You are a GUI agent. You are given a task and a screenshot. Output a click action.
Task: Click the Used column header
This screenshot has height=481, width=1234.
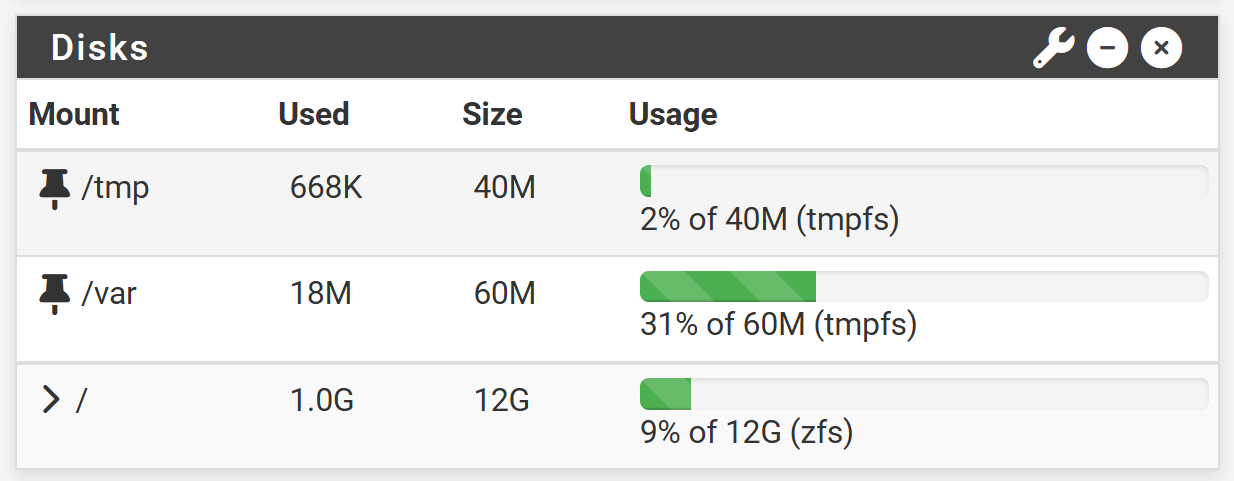click(314, 114)
